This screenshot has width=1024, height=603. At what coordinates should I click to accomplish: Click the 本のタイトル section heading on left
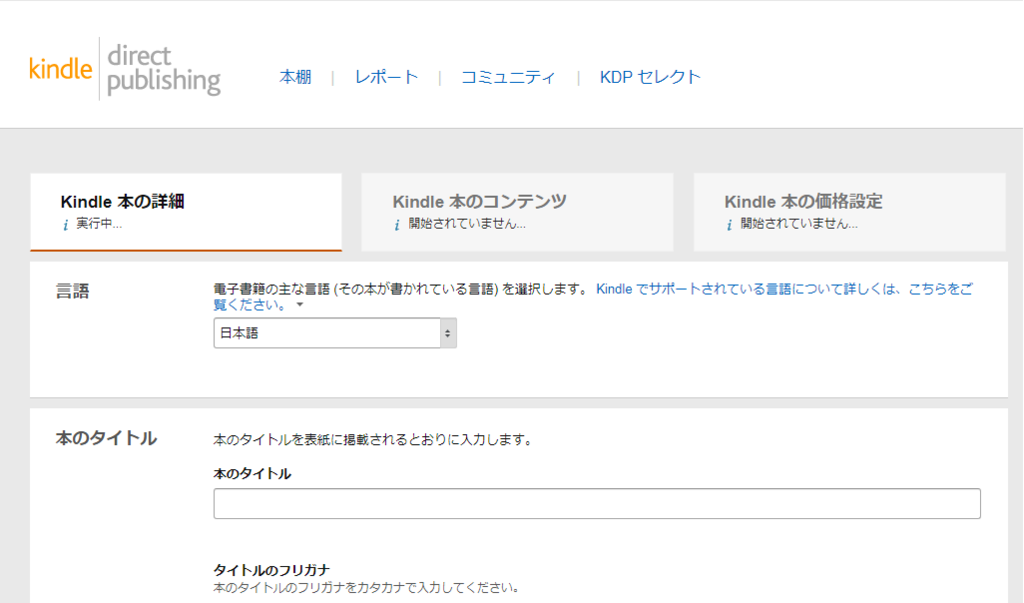(x=106, y=438)
